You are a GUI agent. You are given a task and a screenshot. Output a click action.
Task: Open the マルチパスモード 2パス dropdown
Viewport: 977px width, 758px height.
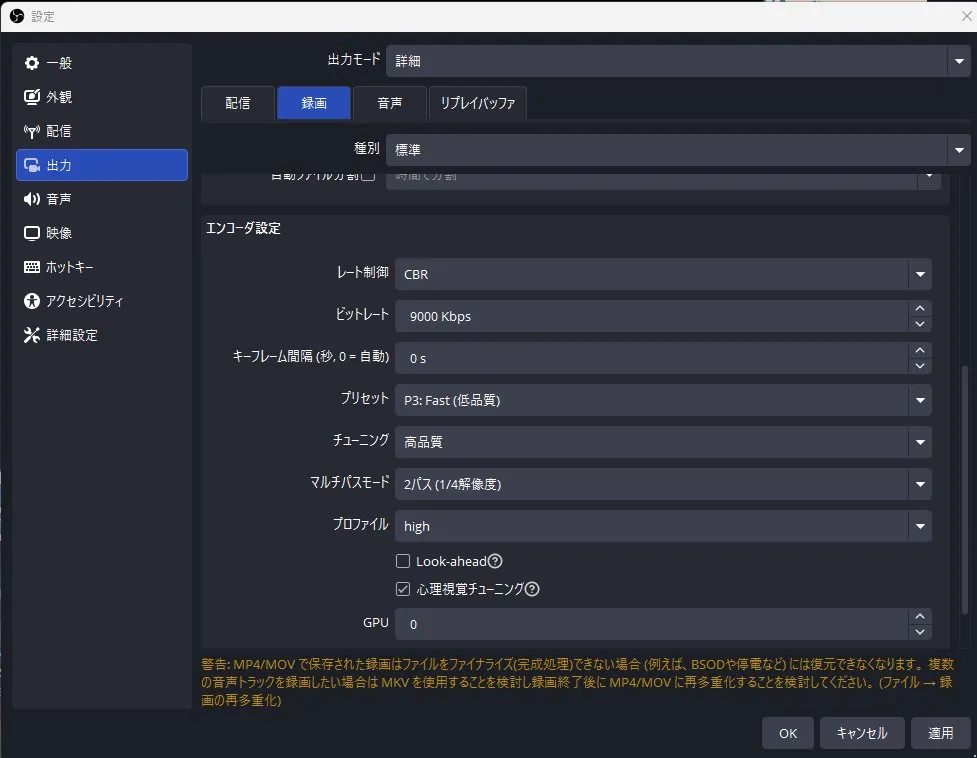pos(663,484)
